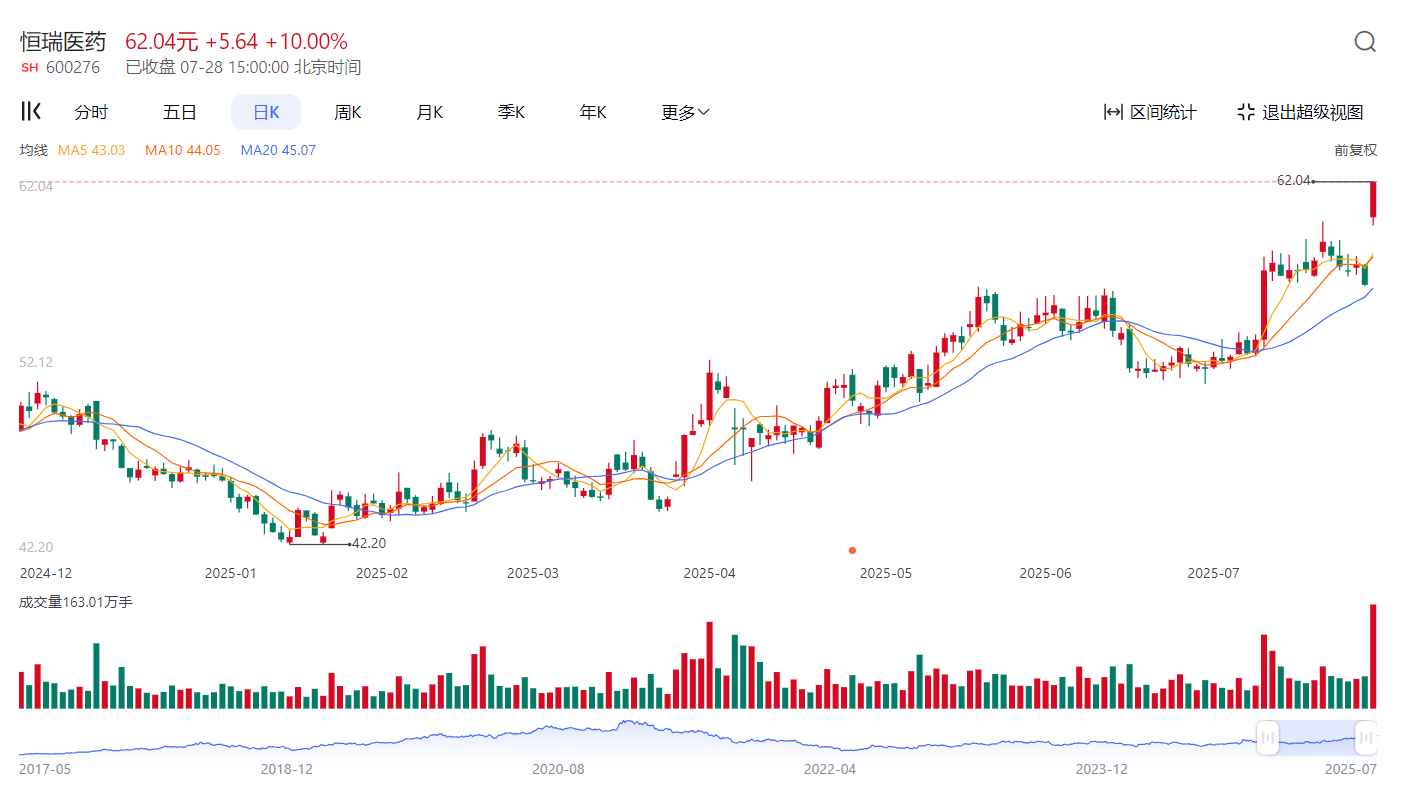Open the stock search magnifier icon
The height and width of the screenshot is (785, 1406).
point(1365,42)
